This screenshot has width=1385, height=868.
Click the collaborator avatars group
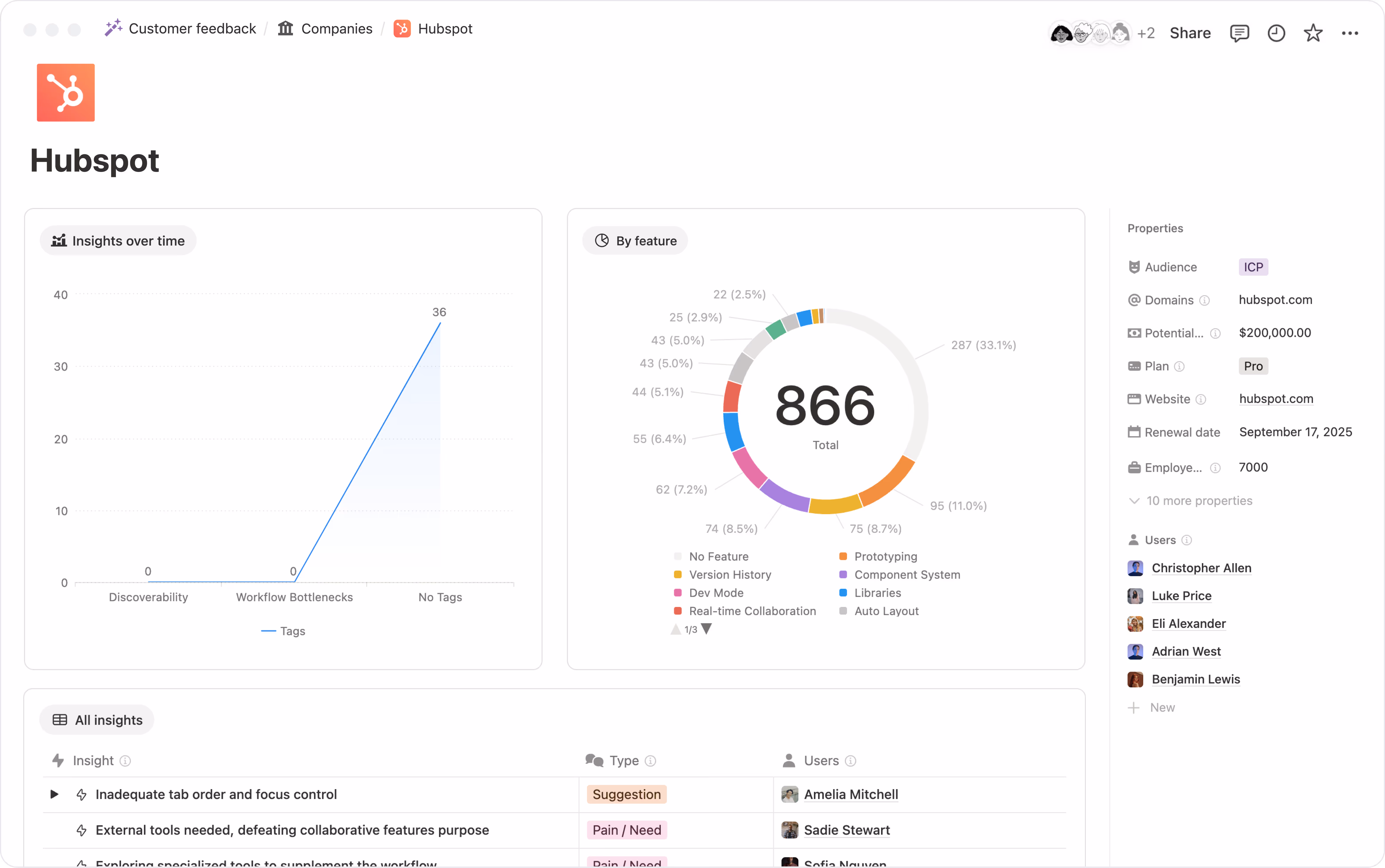[x=1090, y=33]
